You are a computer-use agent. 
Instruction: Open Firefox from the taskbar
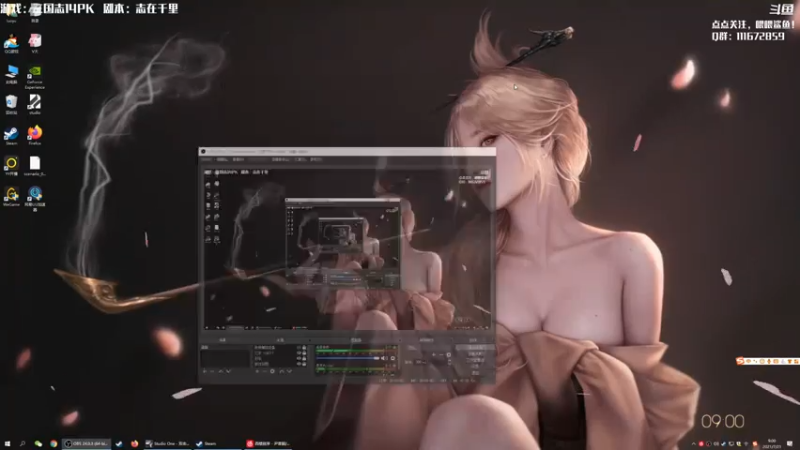(135, 444)
